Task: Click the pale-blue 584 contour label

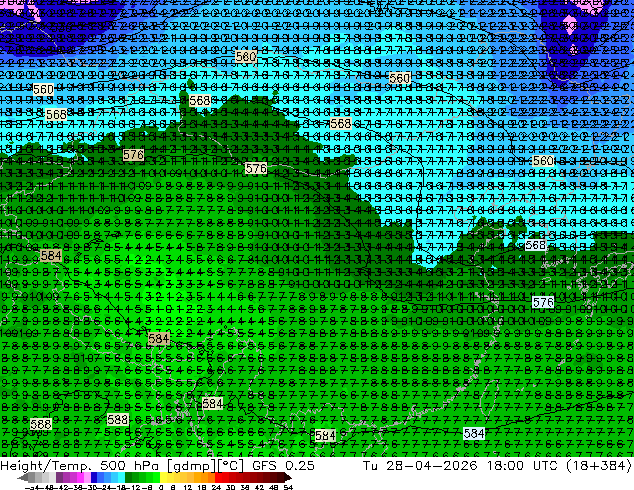Action: 473,434
